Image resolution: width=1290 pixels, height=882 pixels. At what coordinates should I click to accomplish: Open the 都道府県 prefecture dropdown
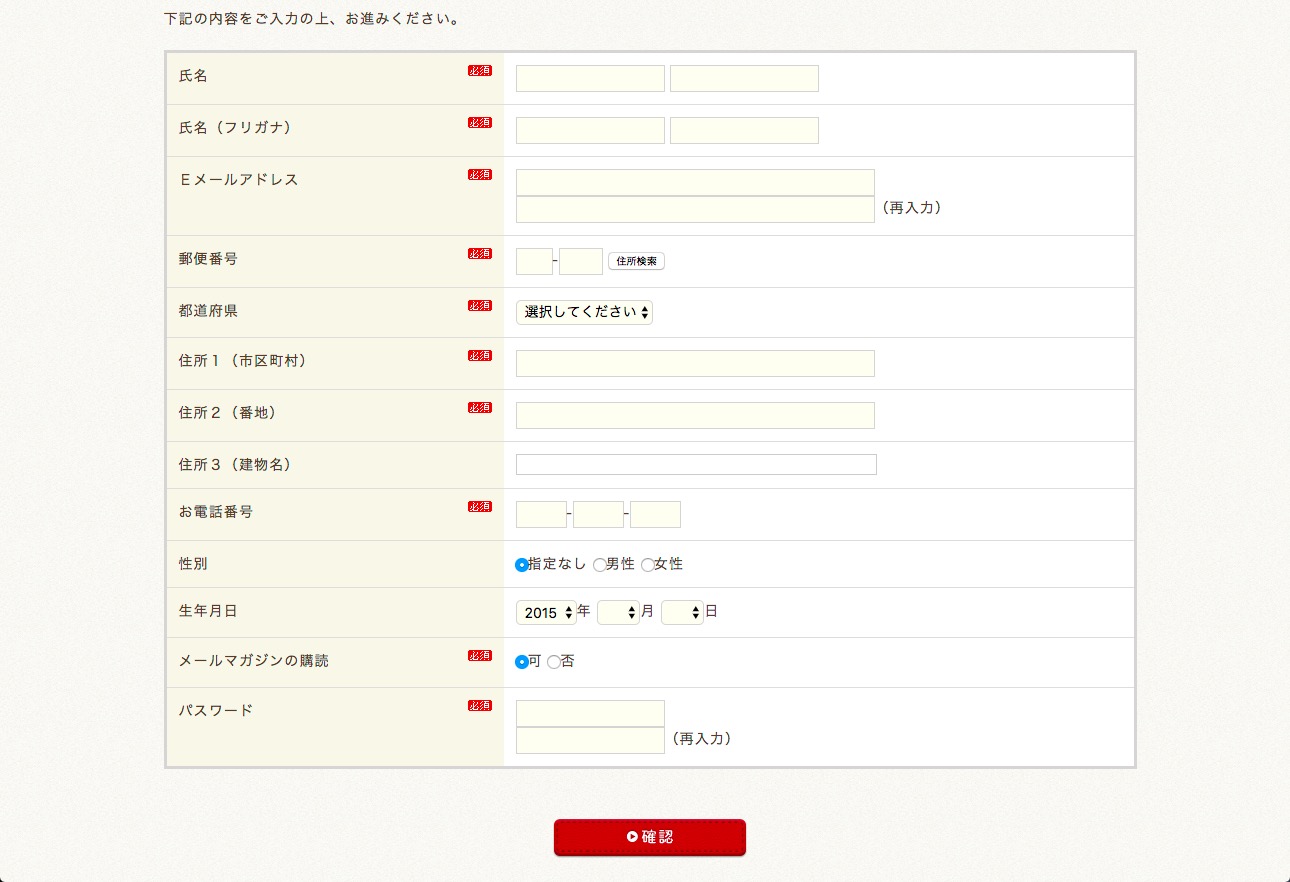coord(584,312)
